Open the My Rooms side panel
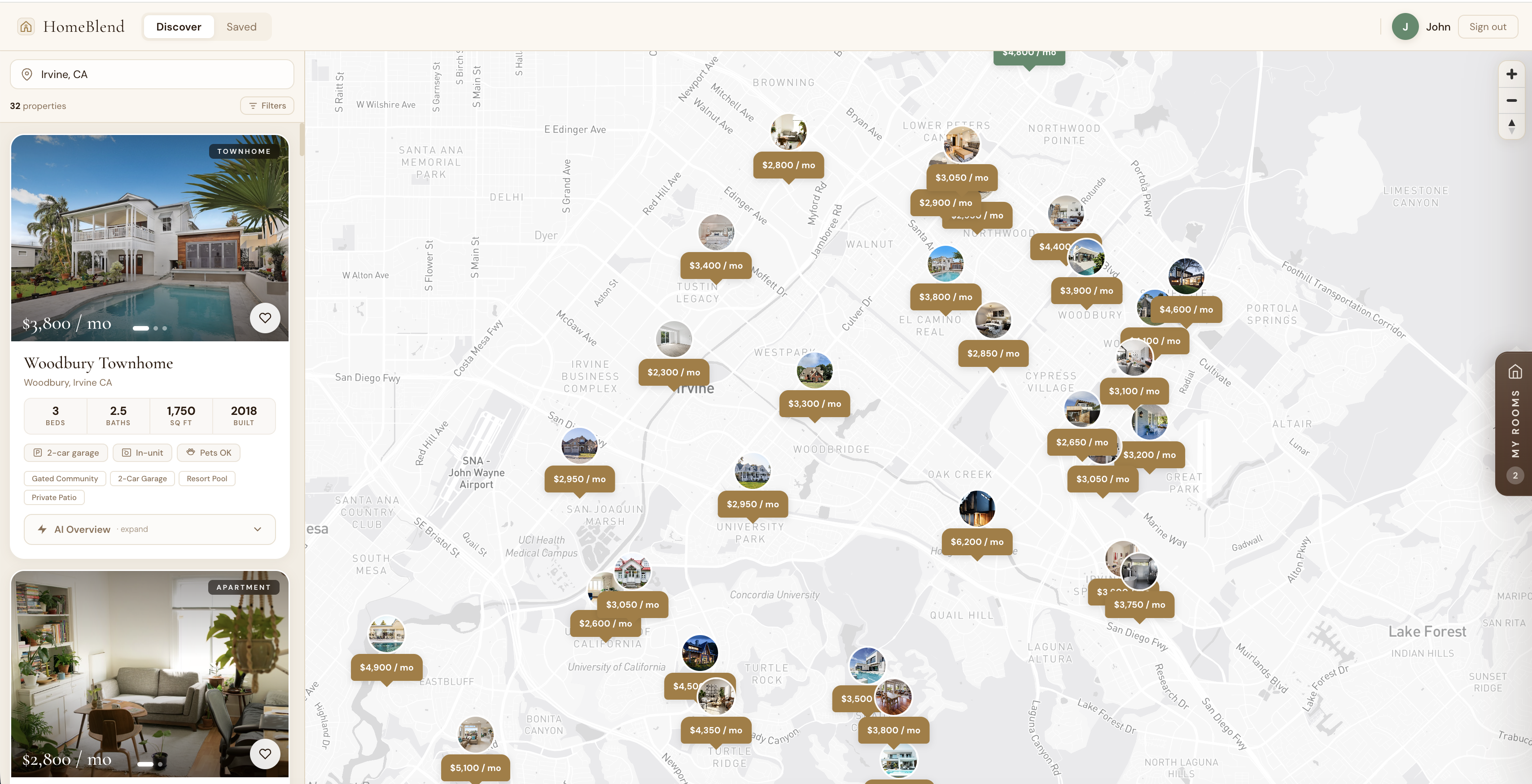1532x784 pixels. (x=1514, y=423)
